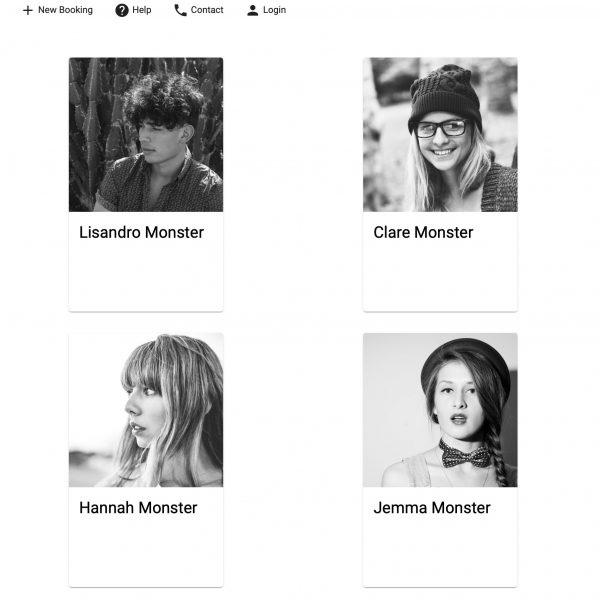Open the Help menu item
The height and width of the screenshot is (600, 600).
[133, 10]
